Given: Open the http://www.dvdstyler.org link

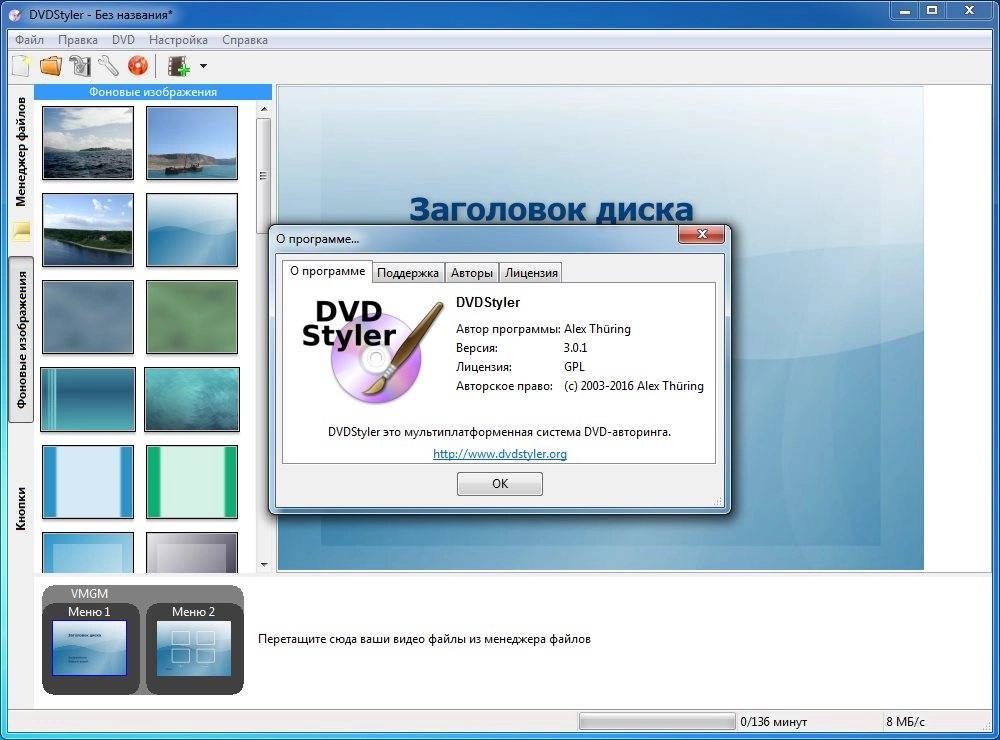Looking at the screenshot, I should 500,454.
